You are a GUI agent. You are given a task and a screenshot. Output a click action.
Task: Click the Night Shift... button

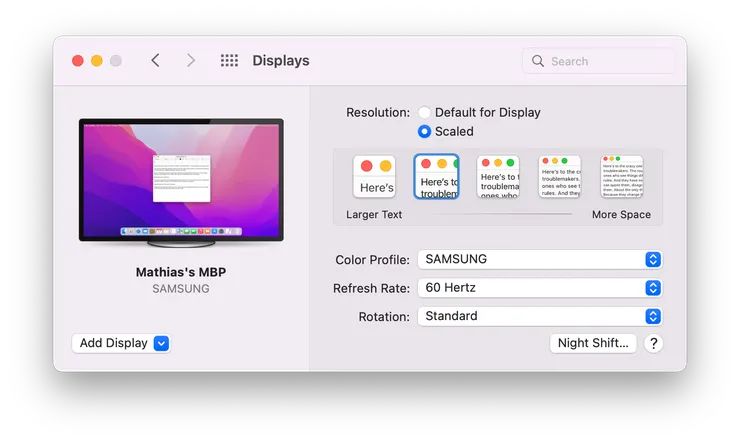[x=593, y=343]
